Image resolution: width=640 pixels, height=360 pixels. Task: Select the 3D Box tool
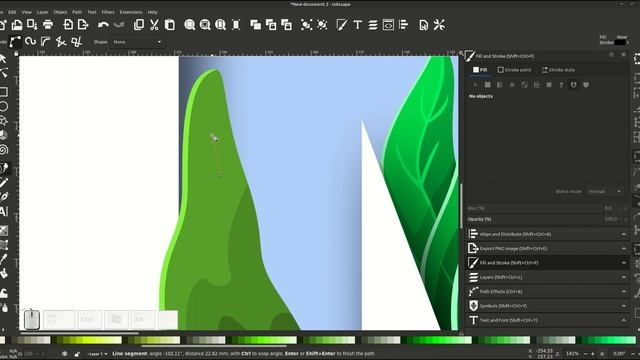pos(3,135)
